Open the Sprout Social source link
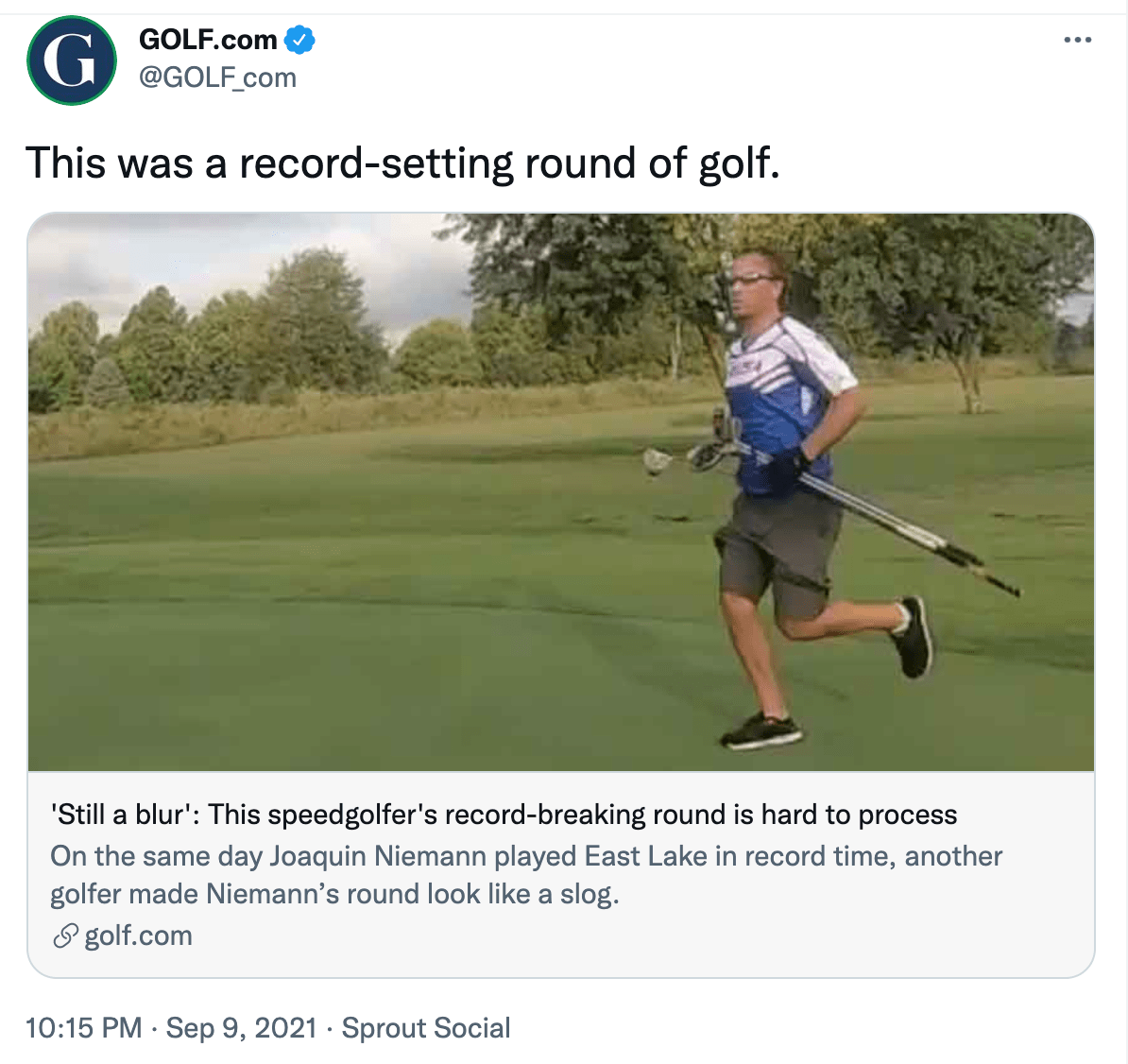Screen dimensions: 1128x1064 [425, 1028]
